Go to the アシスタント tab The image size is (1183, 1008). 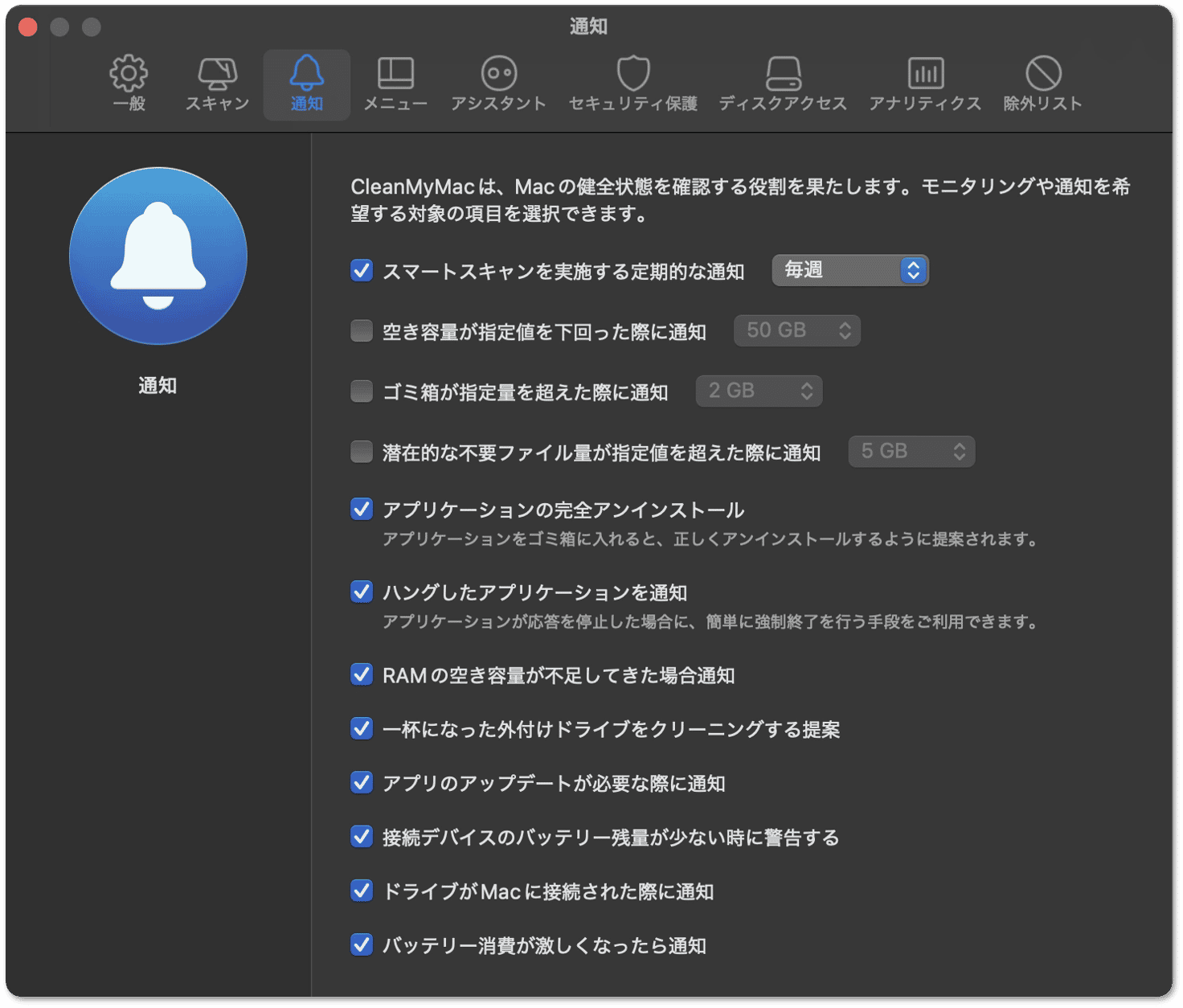tap(498, 84)
